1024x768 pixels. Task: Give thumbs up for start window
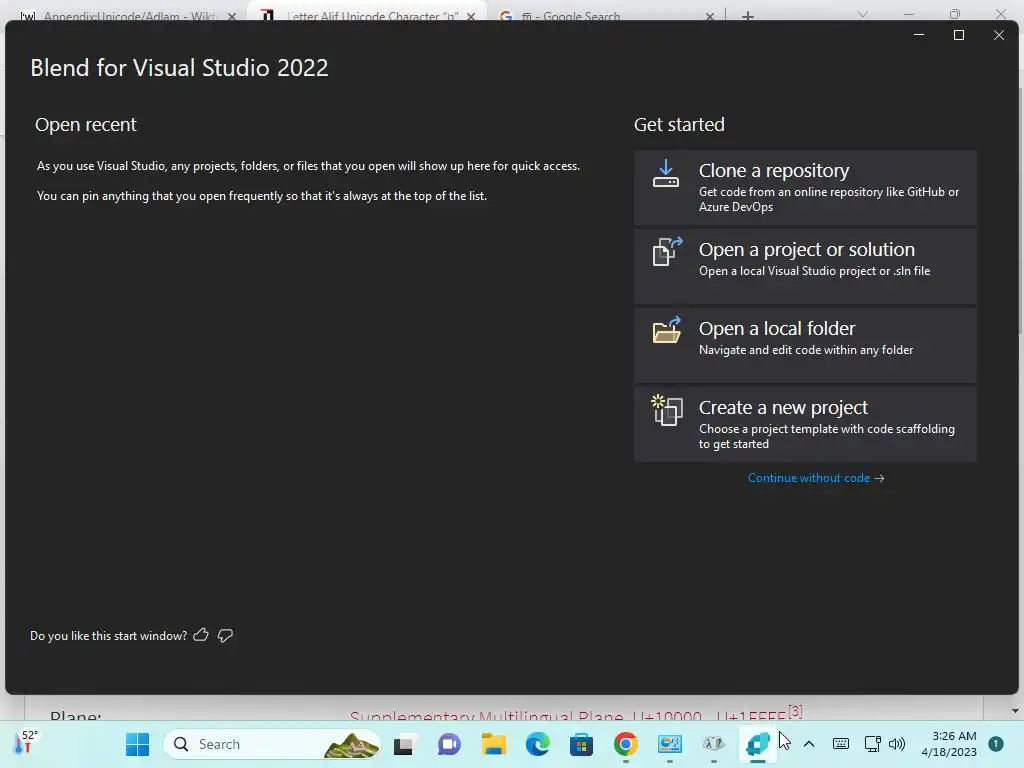click(x=201, y=635)
